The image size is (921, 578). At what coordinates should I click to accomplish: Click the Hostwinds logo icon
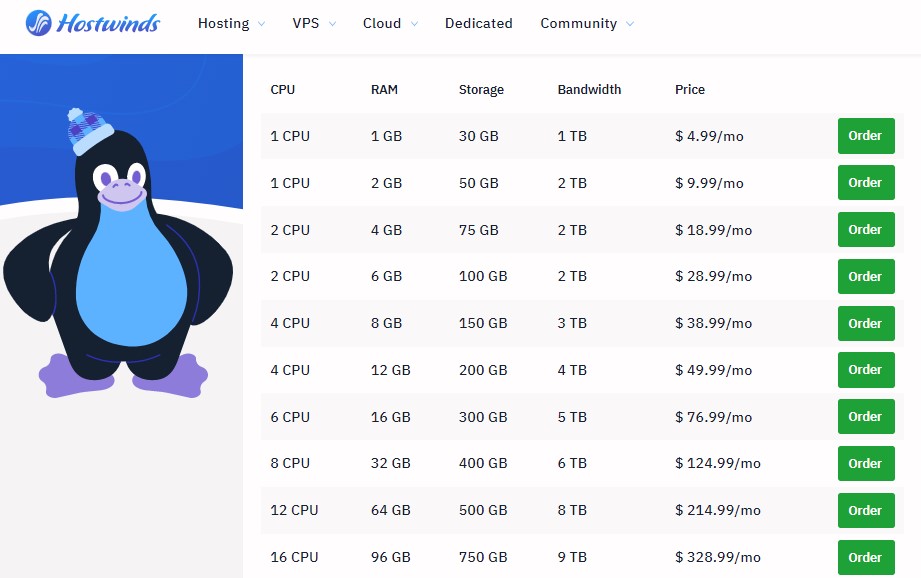coord(39,23)
